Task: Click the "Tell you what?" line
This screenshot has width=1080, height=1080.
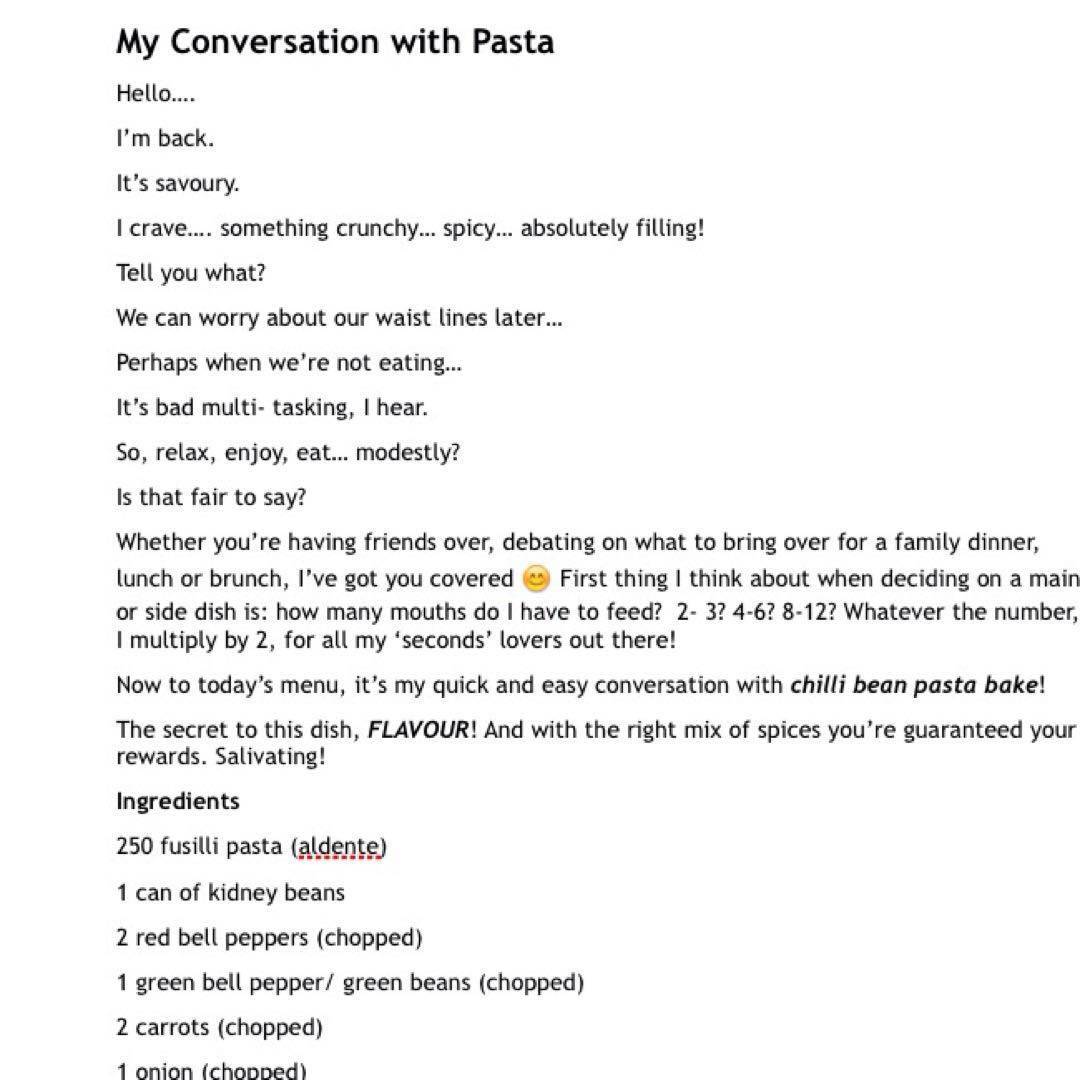Action: click(x=190, y=273)
